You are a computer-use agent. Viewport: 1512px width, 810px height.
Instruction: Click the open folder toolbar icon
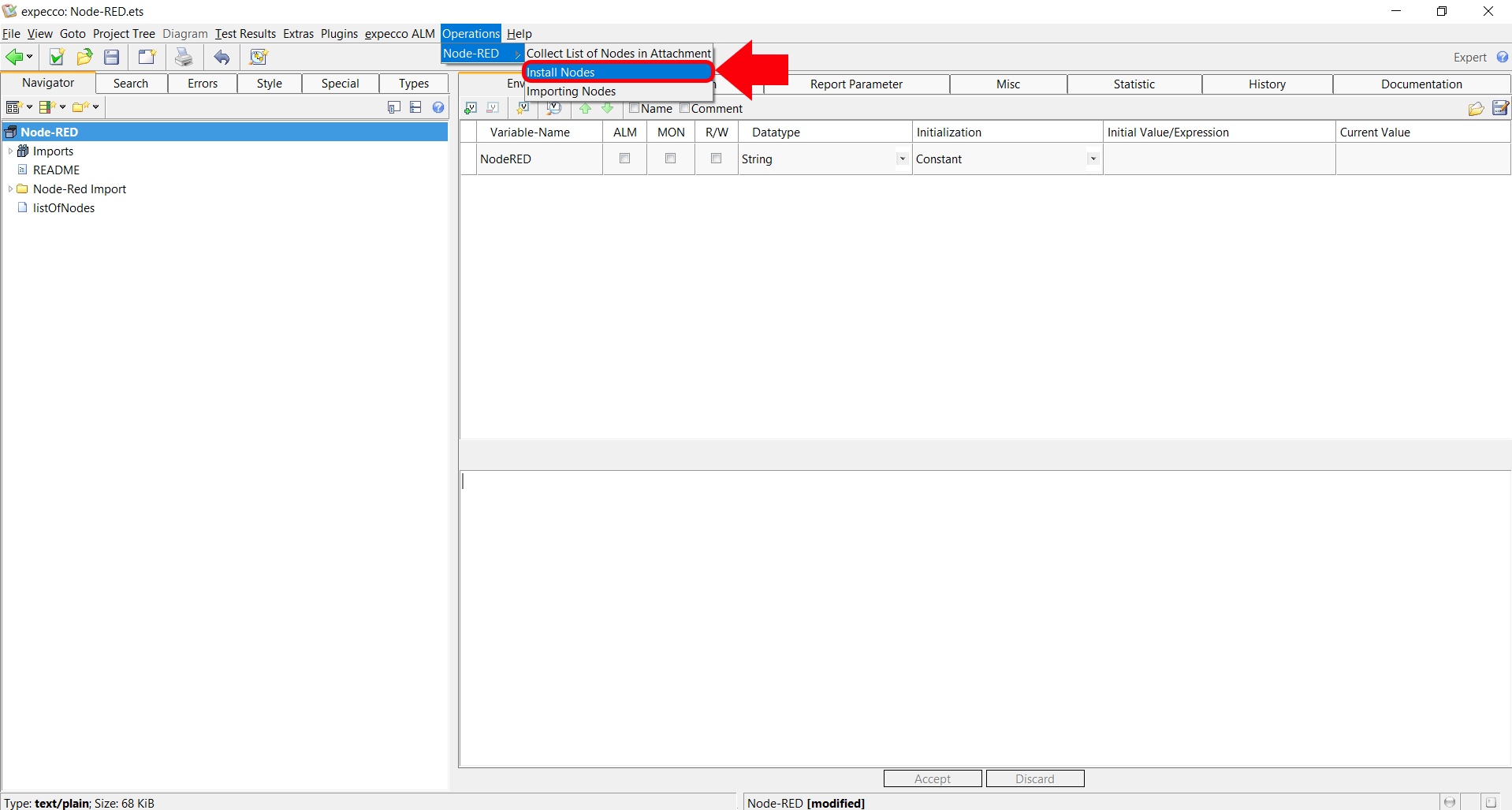[84, 57]
